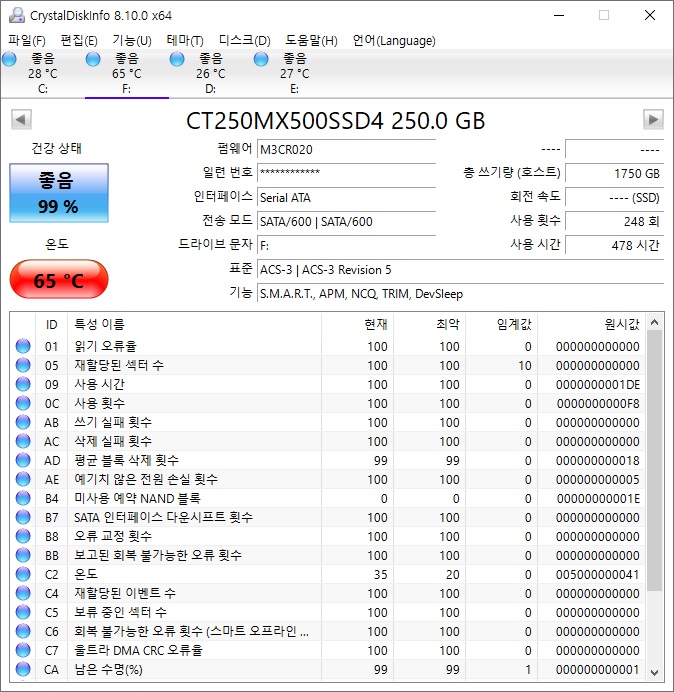674x692 pixels.
Task: Click the firmware field M3CR020
Action: point(346,150)
